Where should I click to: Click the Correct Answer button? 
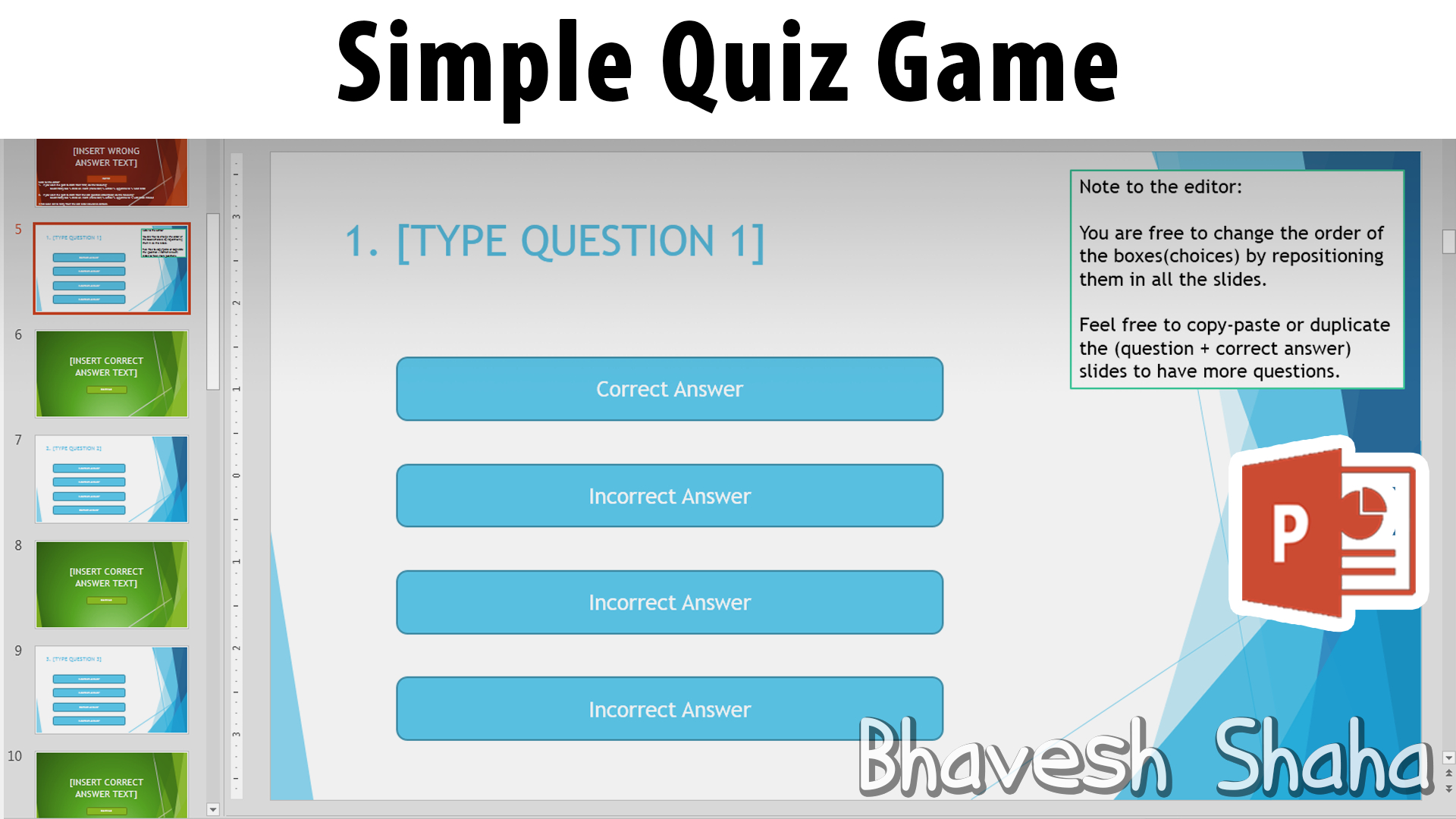pyautogui.click(x=670, y=388)
